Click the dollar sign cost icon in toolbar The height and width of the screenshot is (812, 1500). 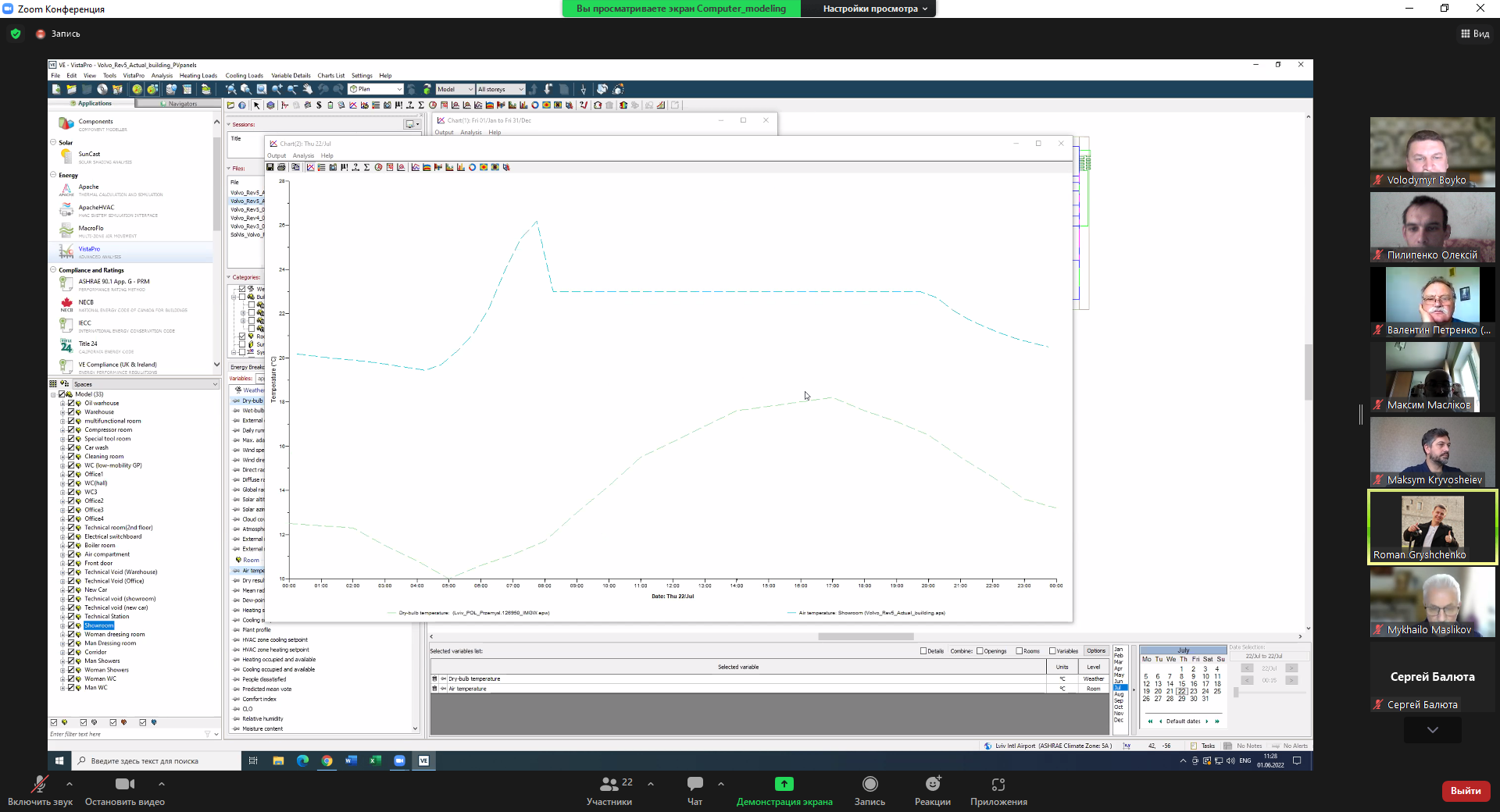tap(319, 105)
